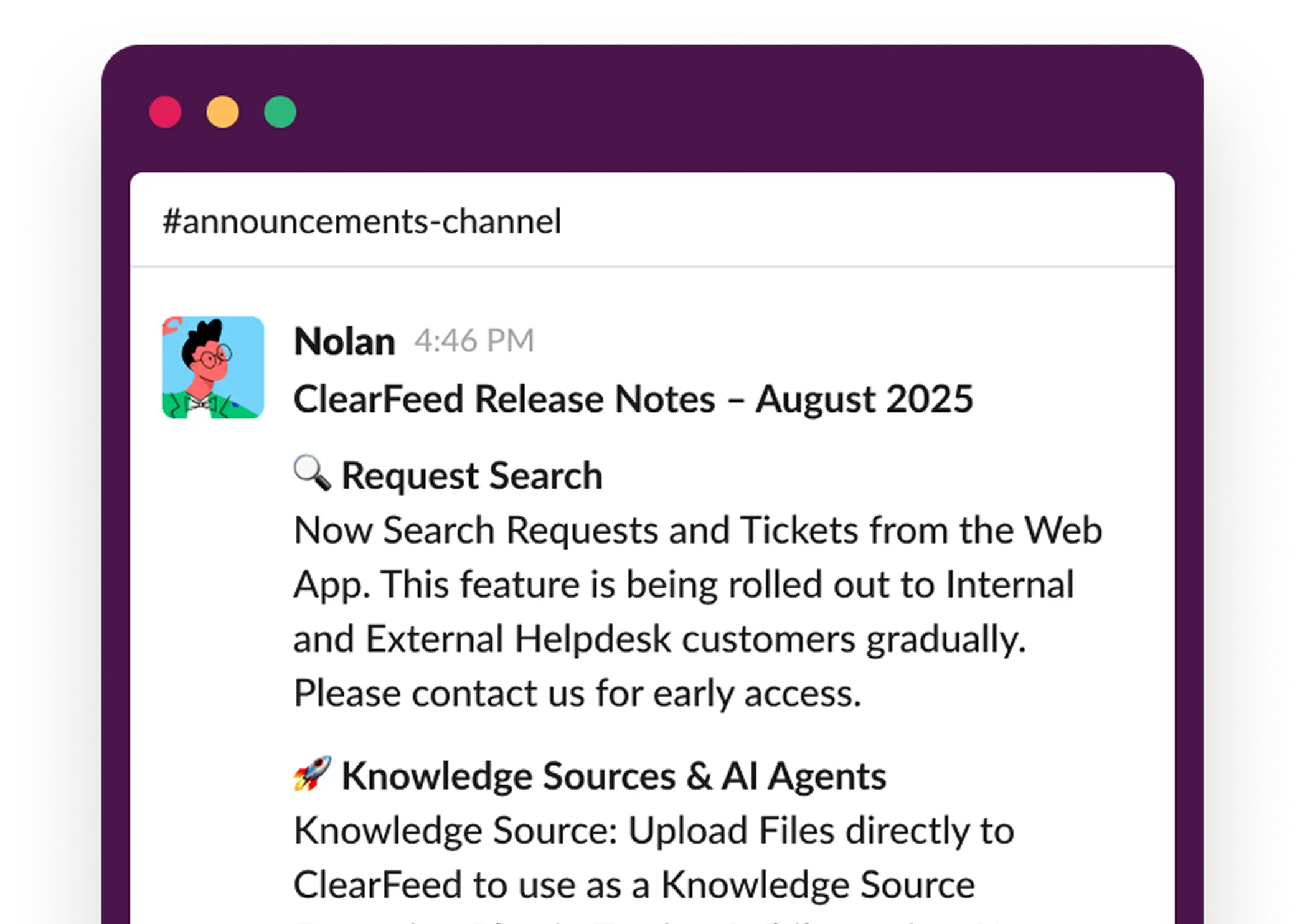
Task: Select the ClearFeed Release Notes – August 2025 title
Action: (x=633, y=399)
